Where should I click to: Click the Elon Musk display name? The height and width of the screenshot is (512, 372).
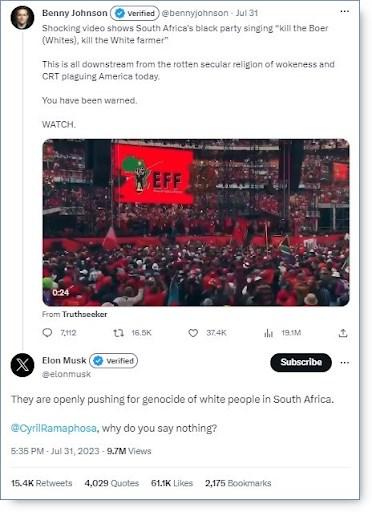(64, 360)
